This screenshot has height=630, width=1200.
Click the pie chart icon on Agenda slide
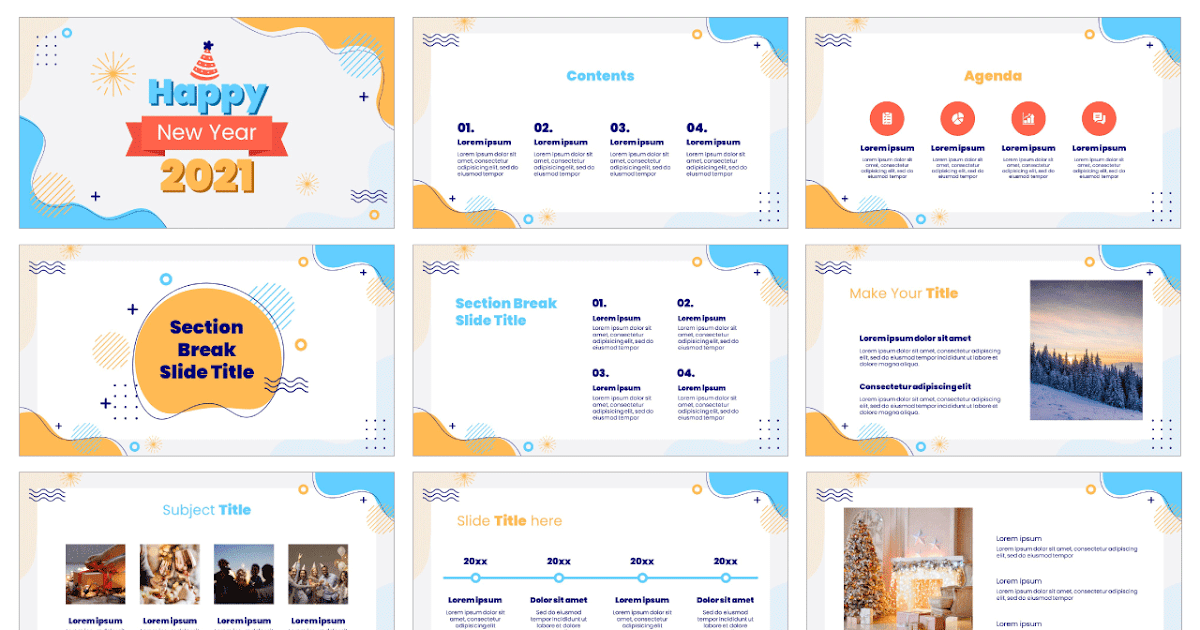[957, 119]
